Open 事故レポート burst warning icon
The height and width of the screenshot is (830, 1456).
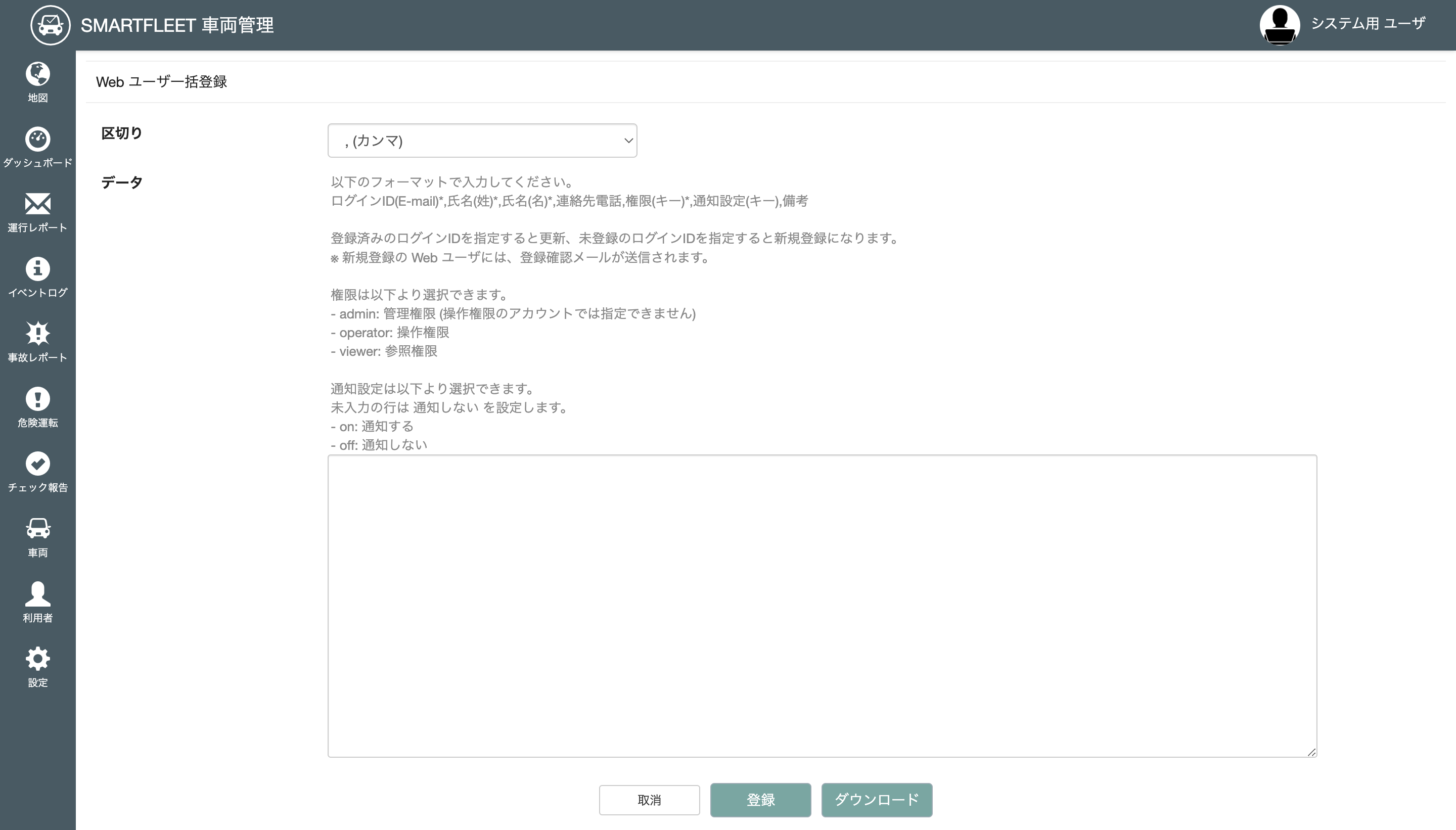[x=37, y=334]
